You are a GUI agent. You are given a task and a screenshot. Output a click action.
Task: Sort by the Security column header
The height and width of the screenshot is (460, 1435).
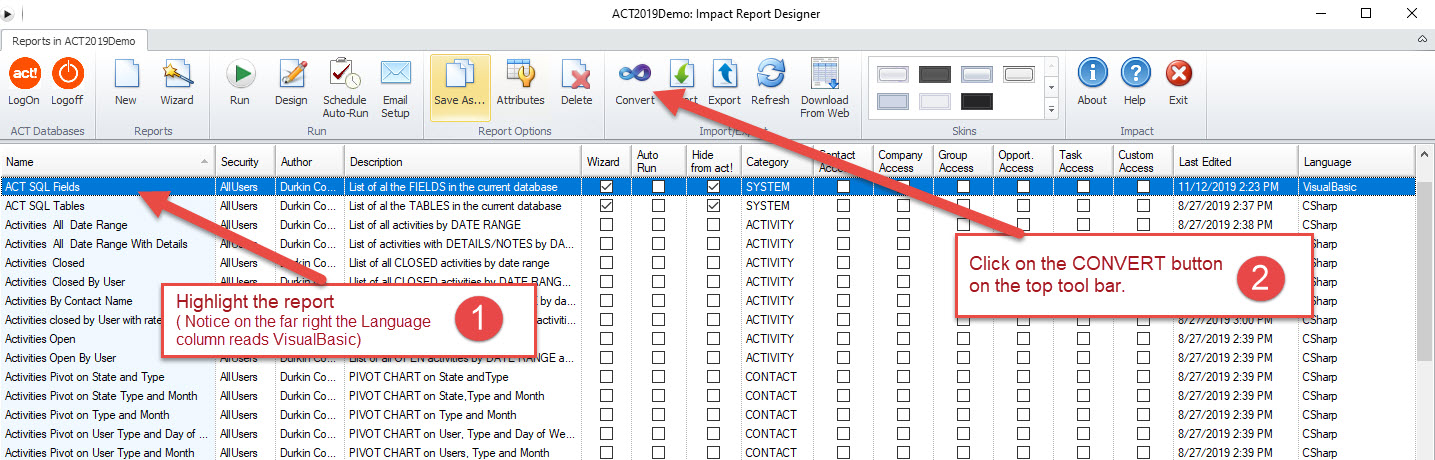244,162
